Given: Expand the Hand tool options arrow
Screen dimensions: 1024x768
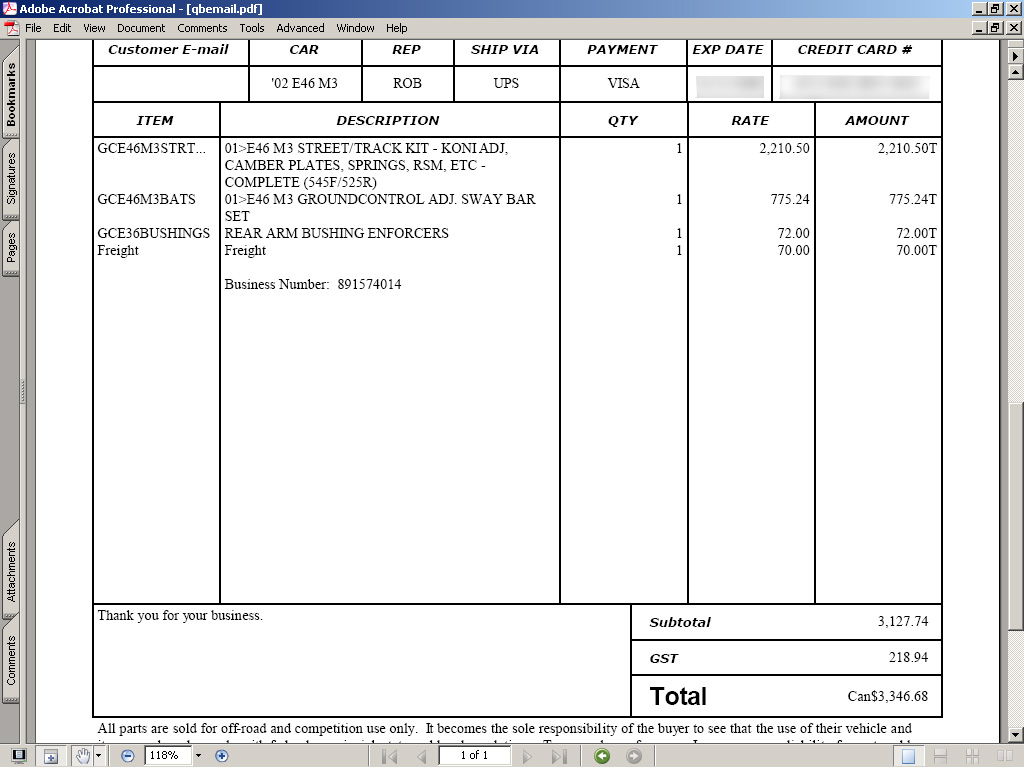Looking at the screenshot, I should [x=98, y=756].
